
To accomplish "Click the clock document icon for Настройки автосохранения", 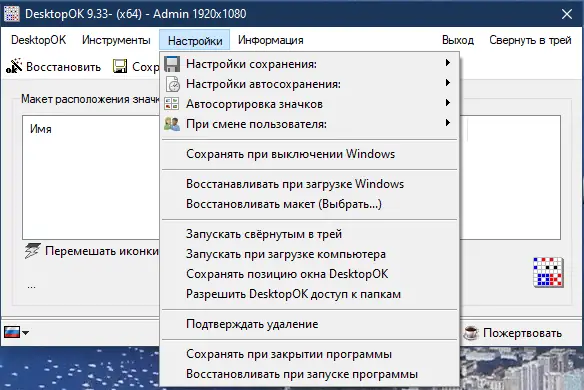I will click(x=172, y=84).
